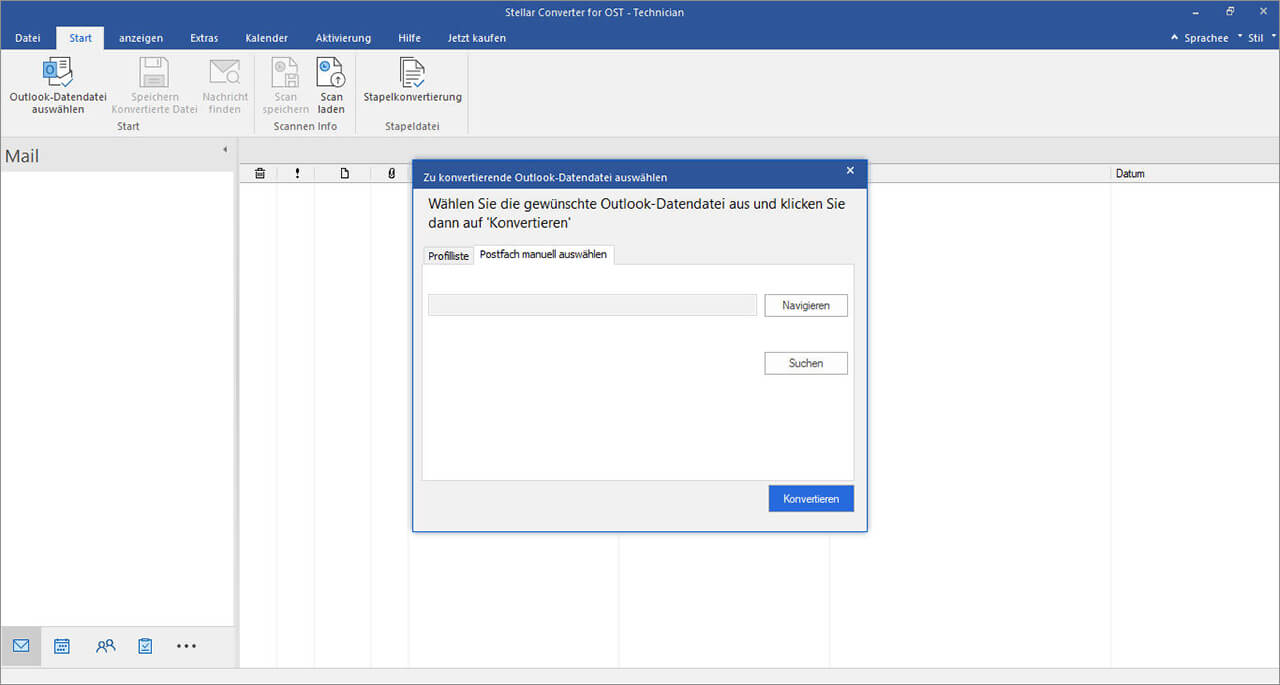Close the Outlook-Datendatei auswählen dialog
This screenshot has height=685, width=1280.
(850, 171)
